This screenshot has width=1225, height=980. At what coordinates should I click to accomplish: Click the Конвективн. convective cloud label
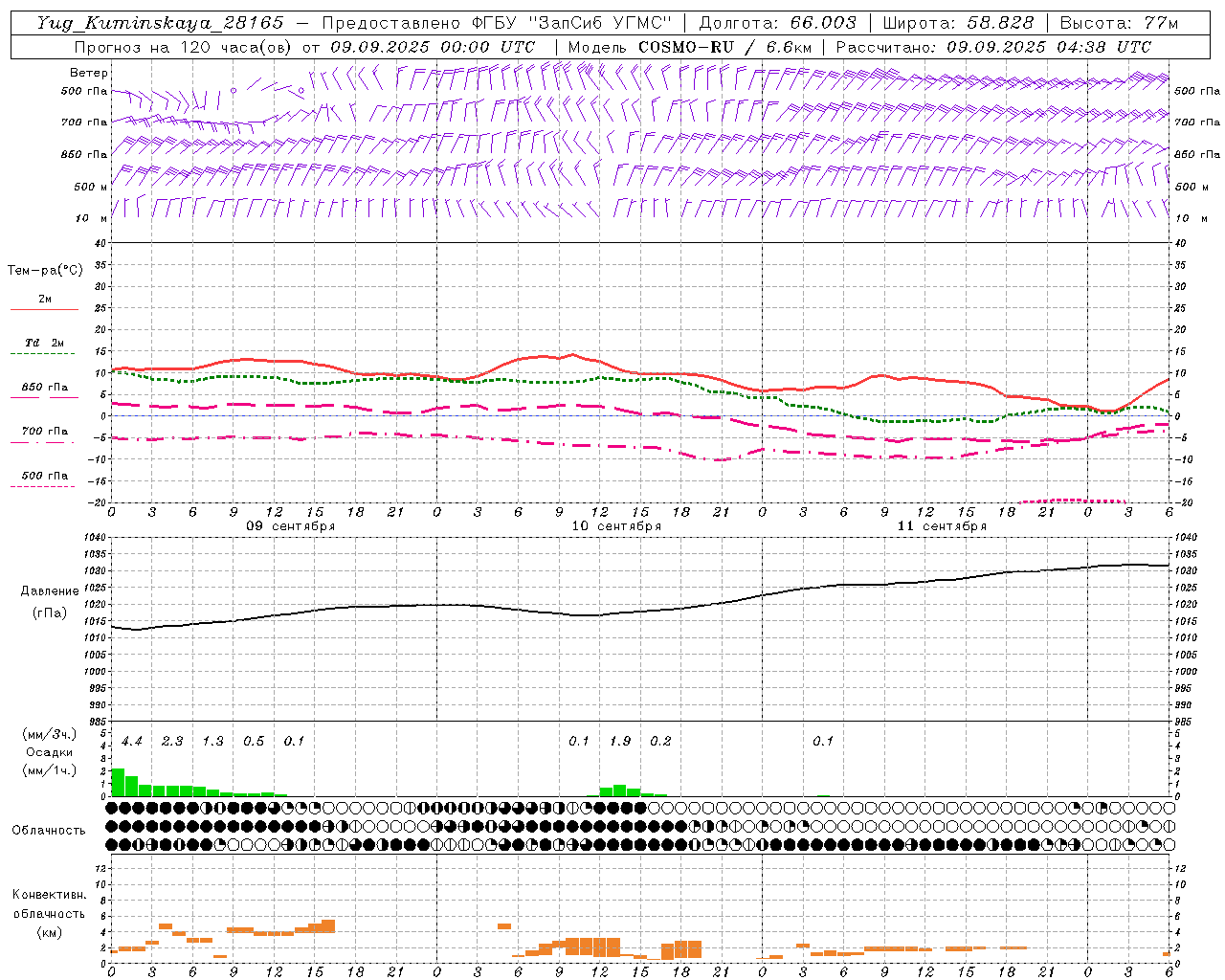(x=49, y=895)
